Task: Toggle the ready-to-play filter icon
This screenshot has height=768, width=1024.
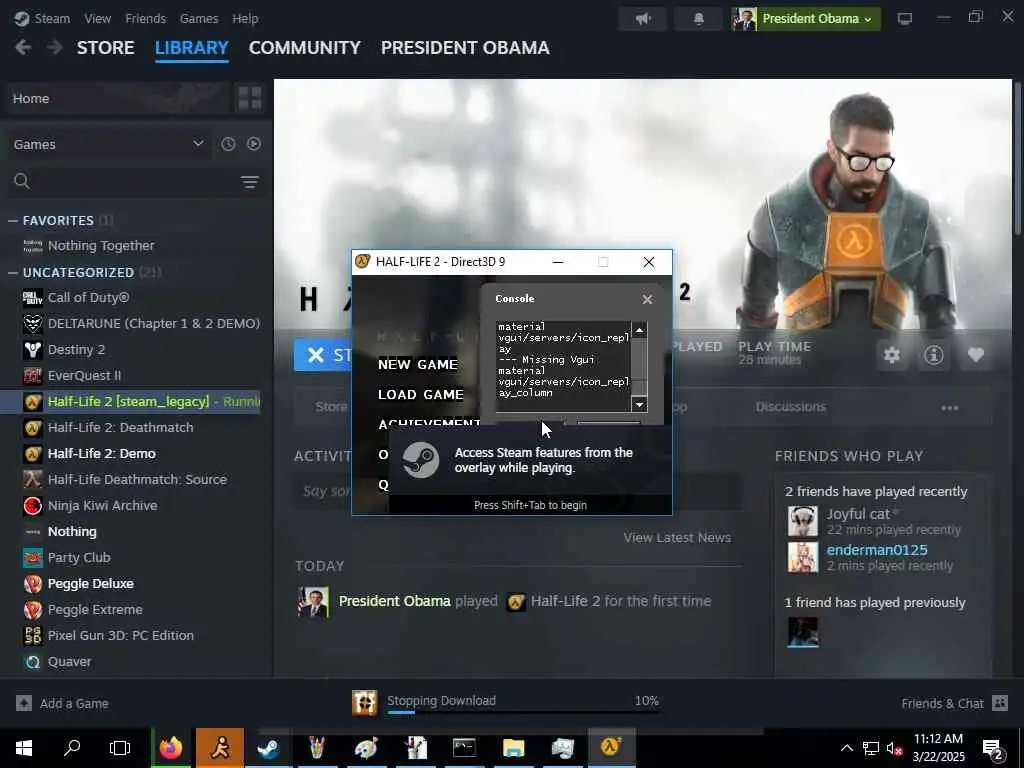Action: [254, 144]
